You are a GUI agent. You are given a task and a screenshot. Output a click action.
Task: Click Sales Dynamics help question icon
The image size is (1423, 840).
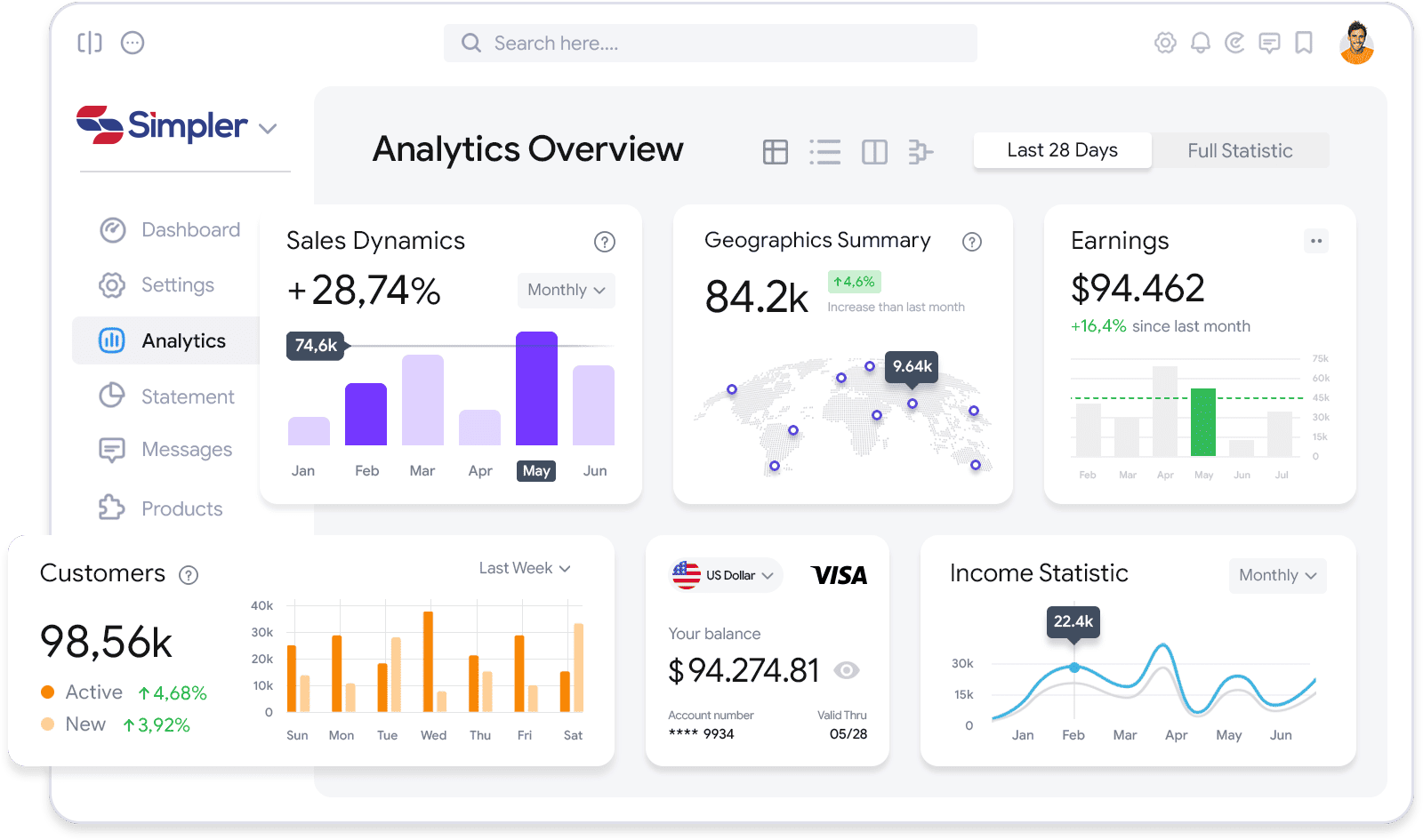coord(605,242)
